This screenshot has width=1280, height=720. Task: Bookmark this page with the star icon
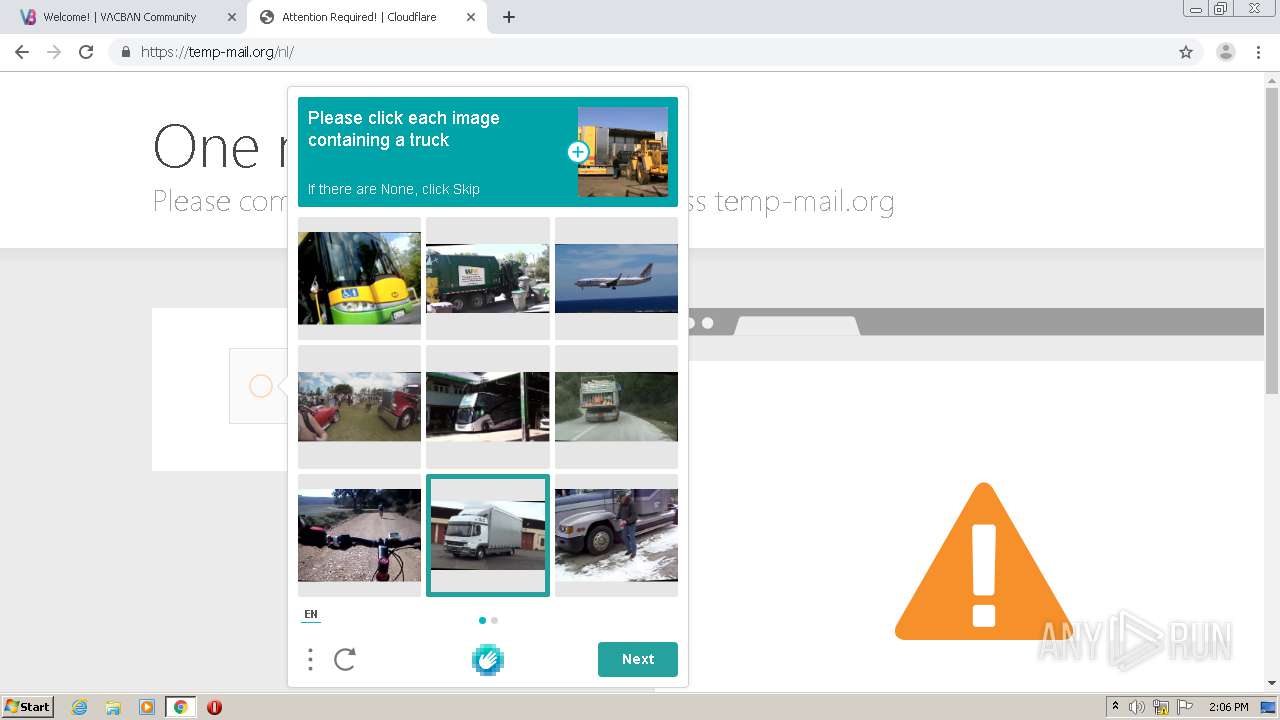[1186, 52]
